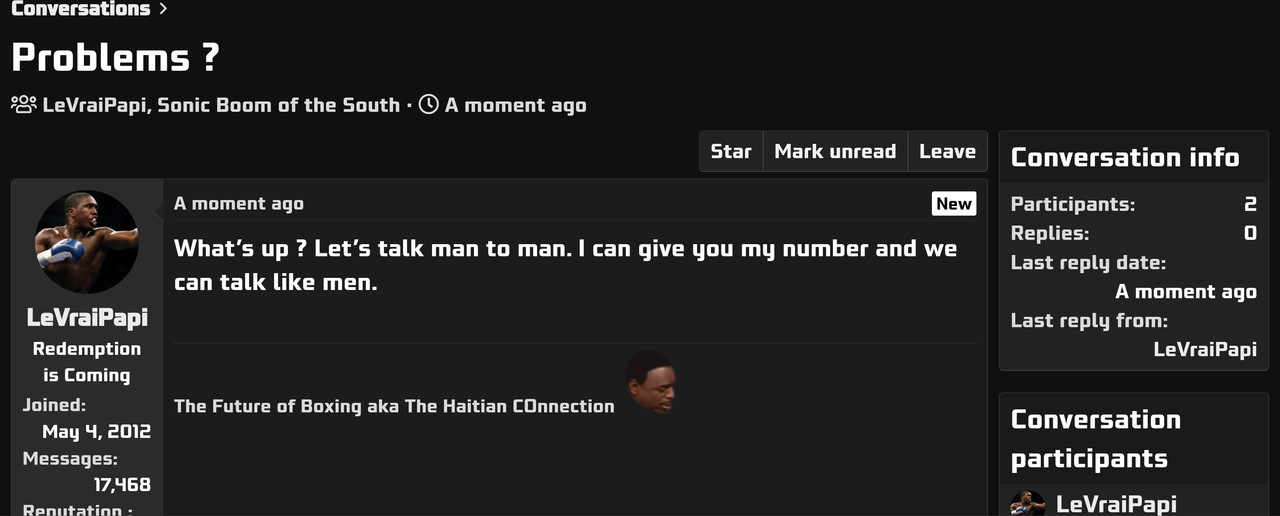
Task: Open LeVraiPapi's large boxer avatar
Action: click(x=87, y=242)
